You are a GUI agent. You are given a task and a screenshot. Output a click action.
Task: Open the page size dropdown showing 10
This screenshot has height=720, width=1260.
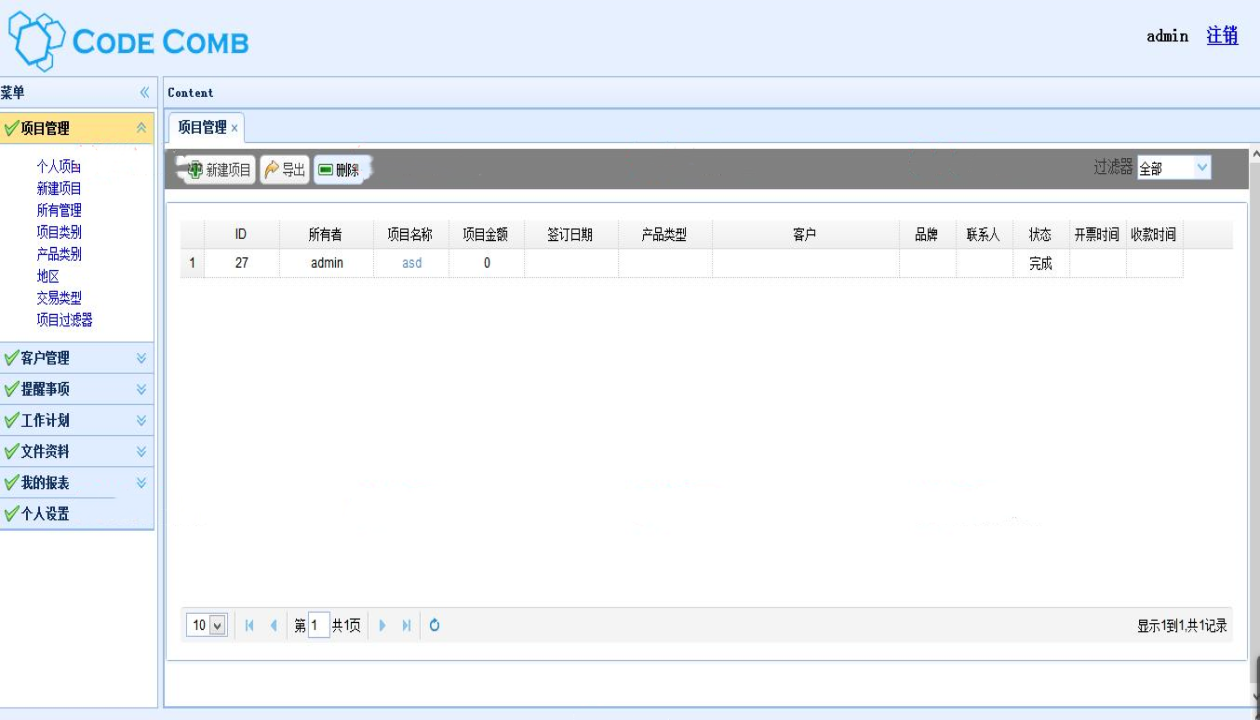pyautogui.click(x=207, y=625)
